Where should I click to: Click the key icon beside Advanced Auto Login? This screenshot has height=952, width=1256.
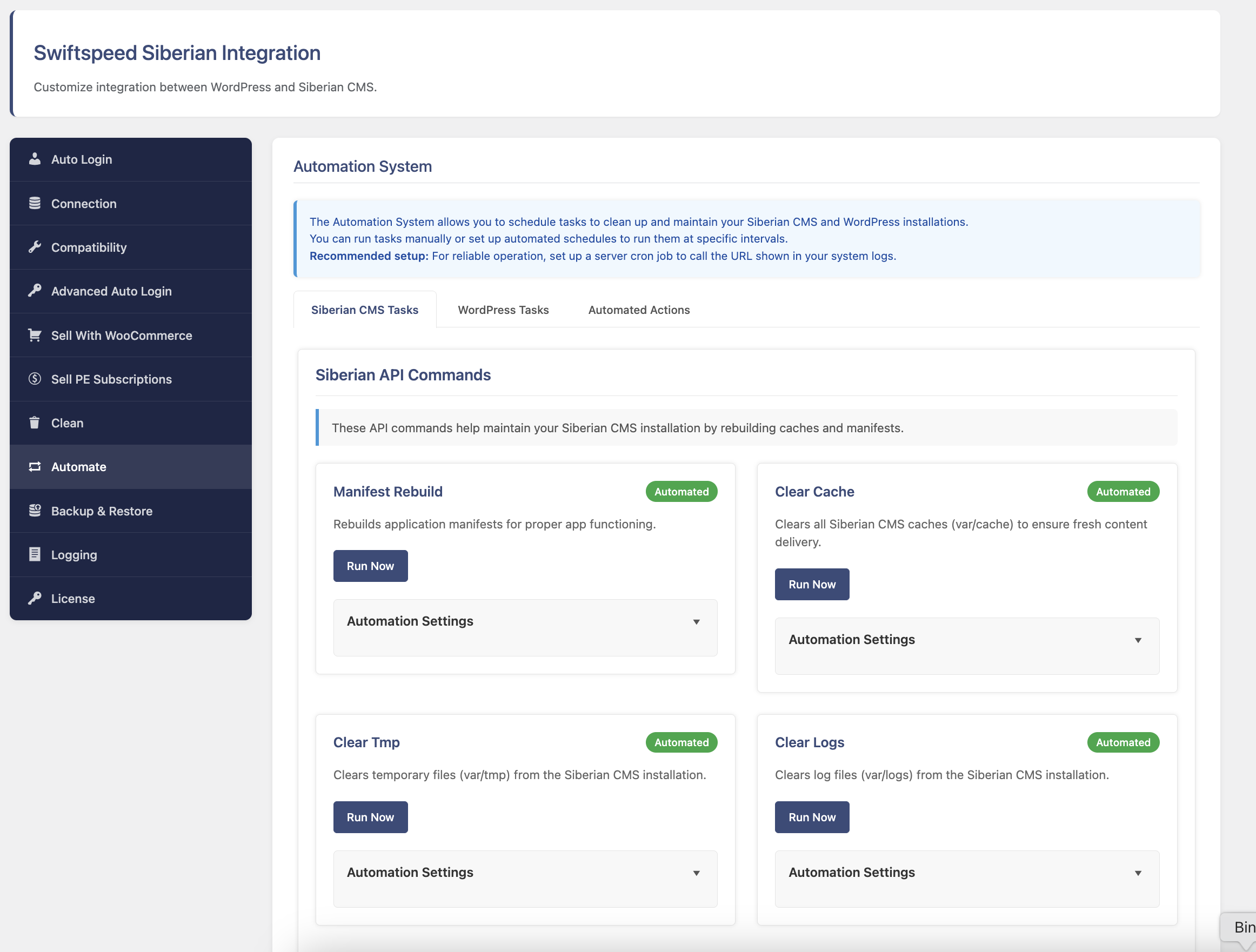tap(35, 291)
